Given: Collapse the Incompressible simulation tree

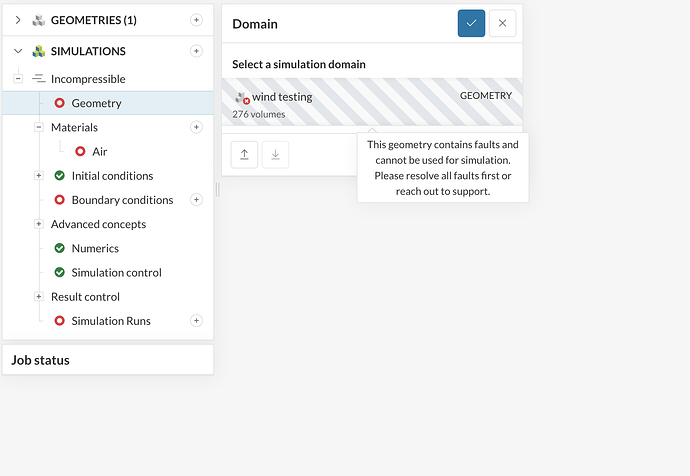Looking at the screenshot, I should tap(18, 79).
